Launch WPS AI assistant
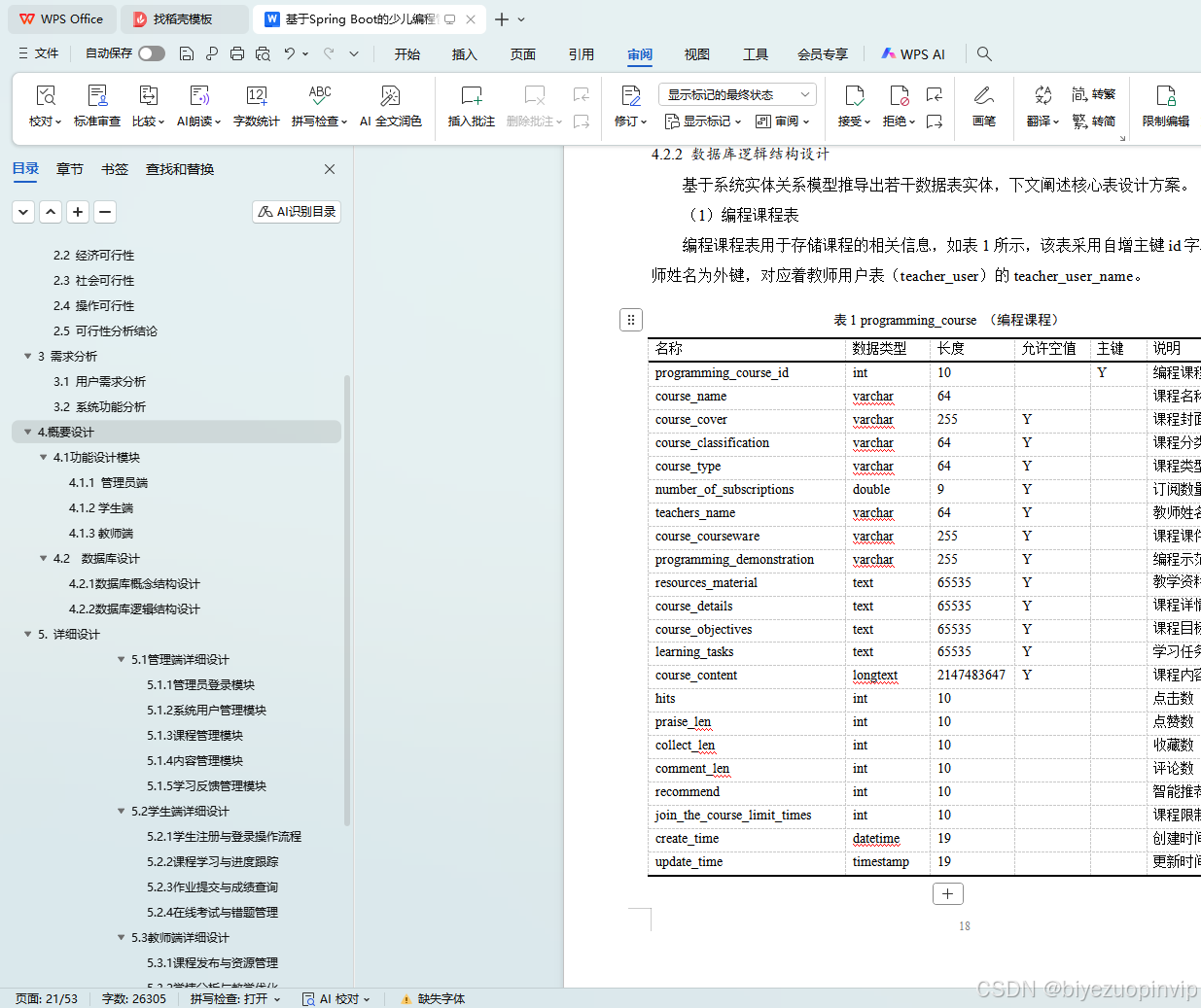The width and height of the screenshot is (1201, 1008). click(911, 53)
